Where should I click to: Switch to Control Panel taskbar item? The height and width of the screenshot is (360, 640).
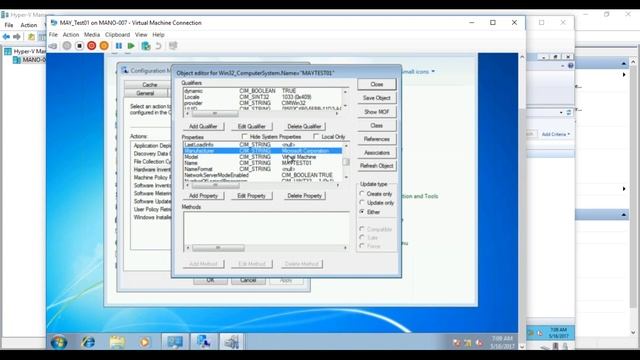(x=175, y=342)
